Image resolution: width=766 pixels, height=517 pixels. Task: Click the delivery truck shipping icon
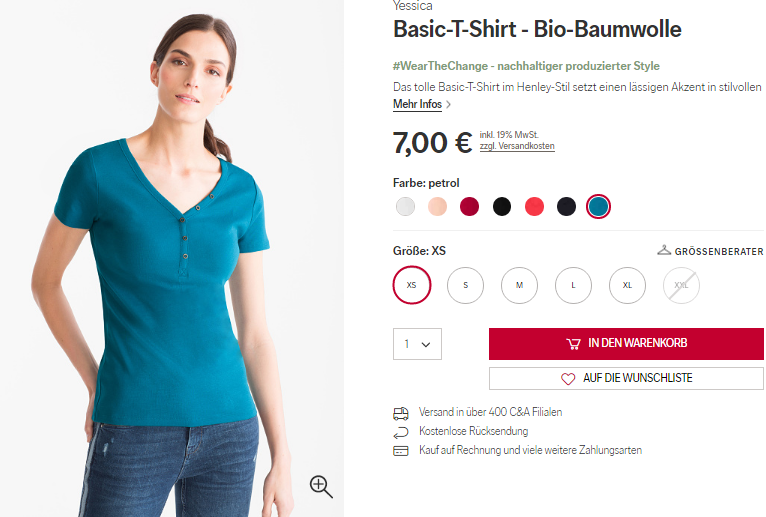click(401, 413)
